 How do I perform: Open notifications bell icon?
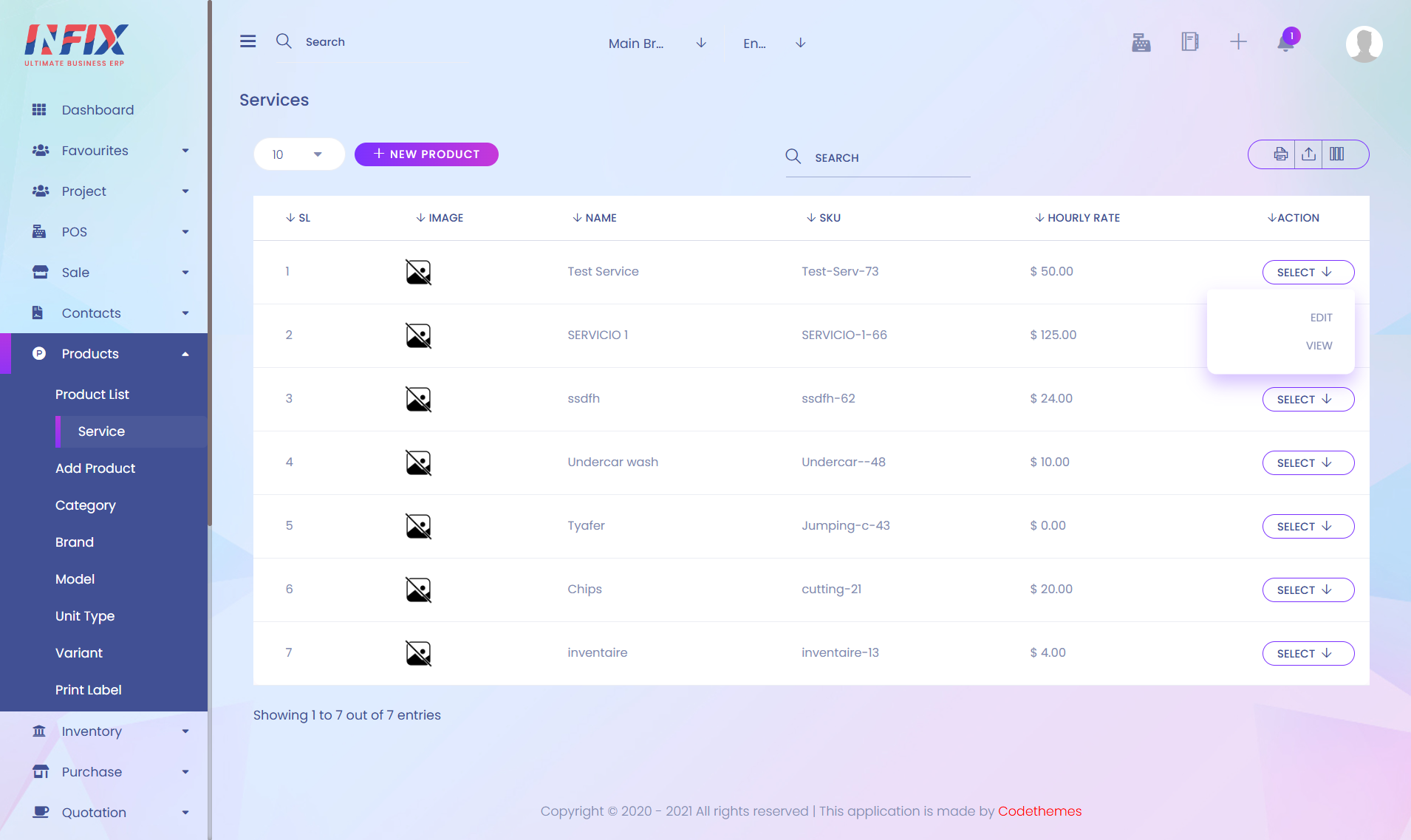coord(1285,43)
